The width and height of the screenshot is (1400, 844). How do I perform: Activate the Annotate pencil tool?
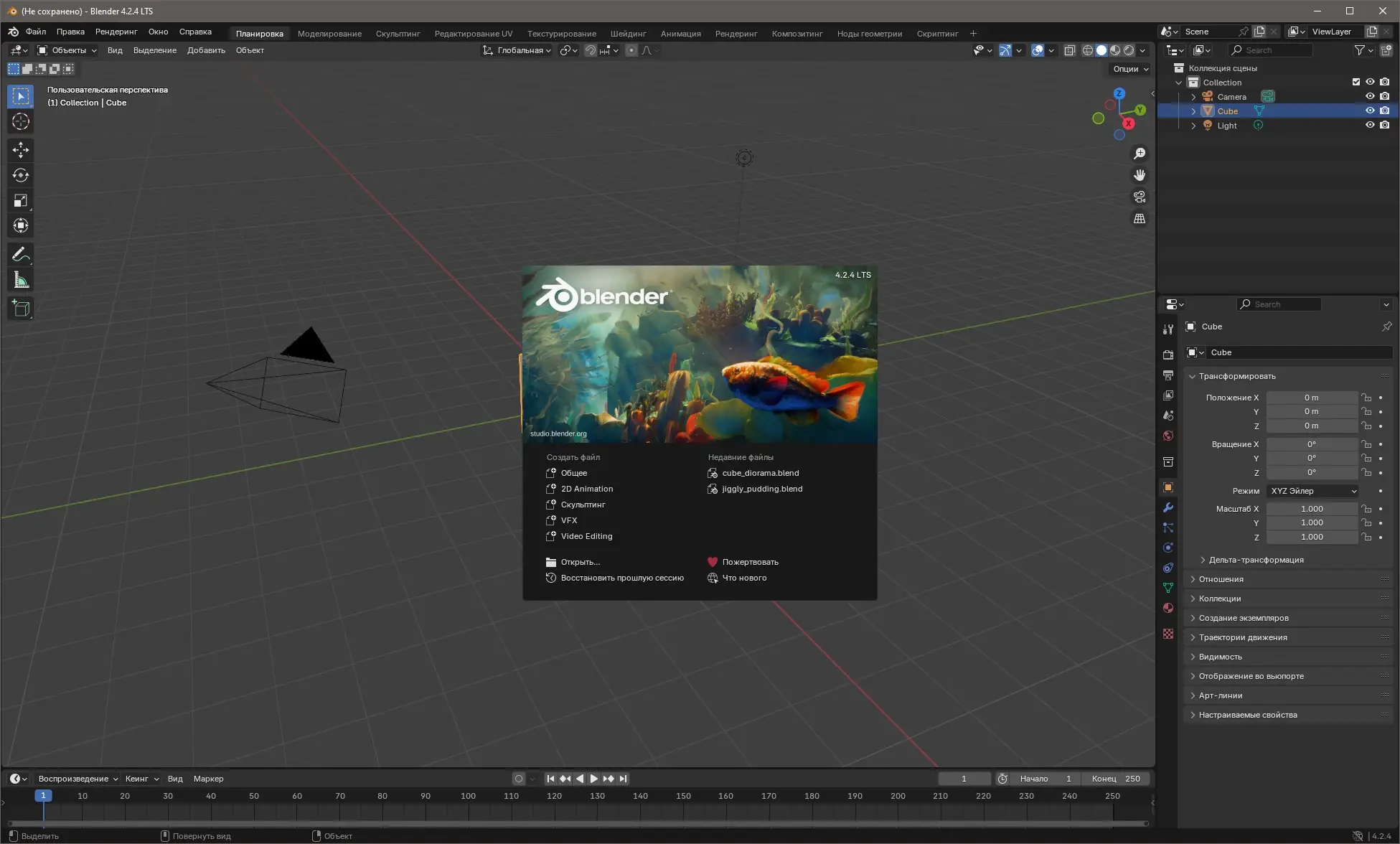pos(20,255)
